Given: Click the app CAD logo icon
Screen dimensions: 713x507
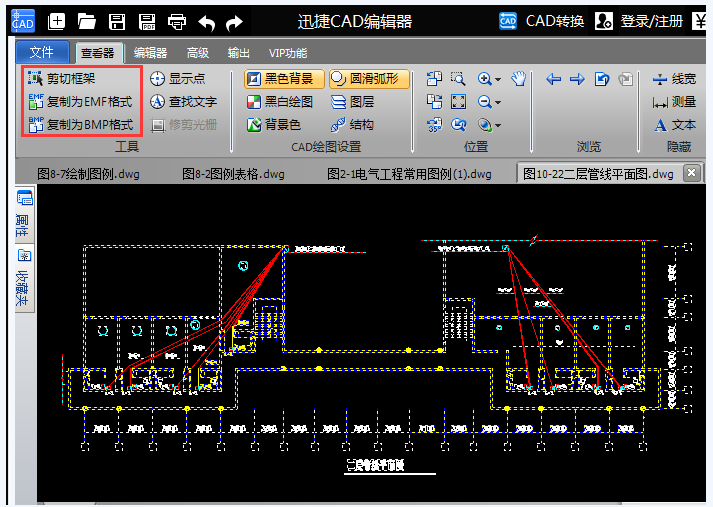Looking at the screenshot, I should [x=23, y=21].
